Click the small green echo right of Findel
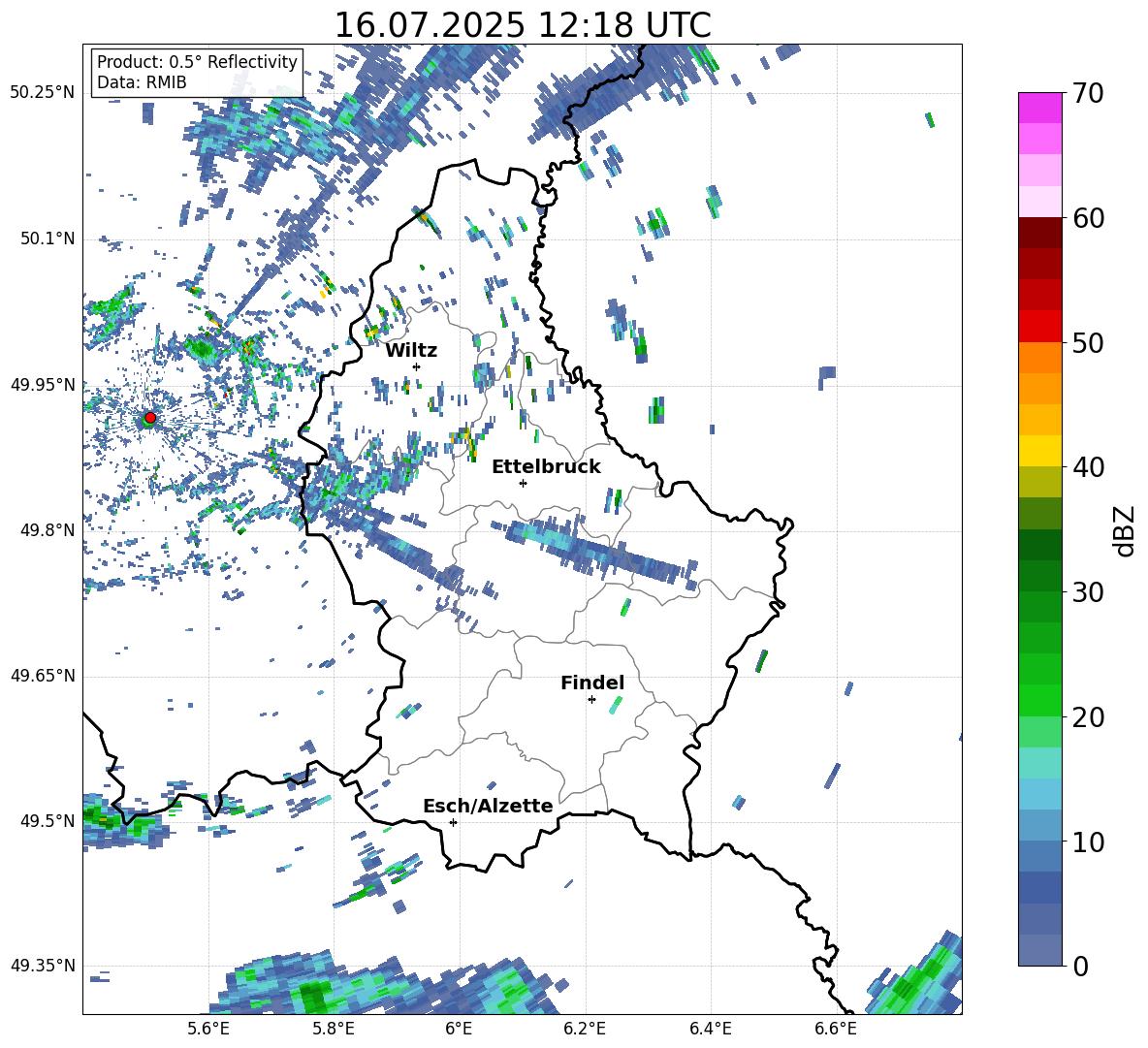The width and height of the screenshot is (1148, 1048). tap(615, 705)
